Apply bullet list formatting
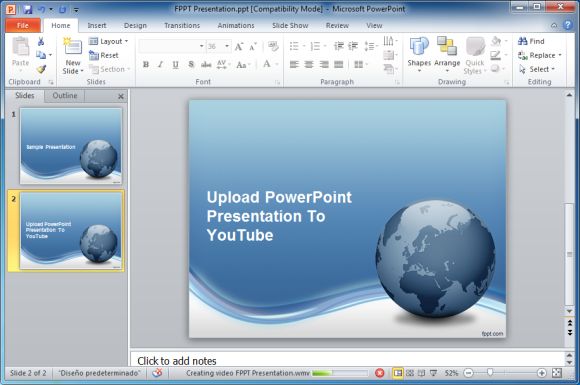This screenshot has height=385, width=580. 294,46
